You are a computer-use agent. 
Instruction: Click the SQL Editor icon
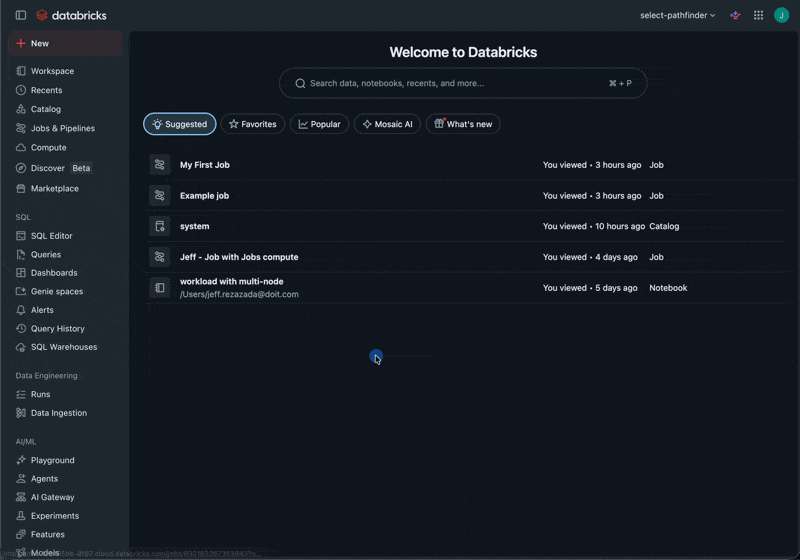21,236
